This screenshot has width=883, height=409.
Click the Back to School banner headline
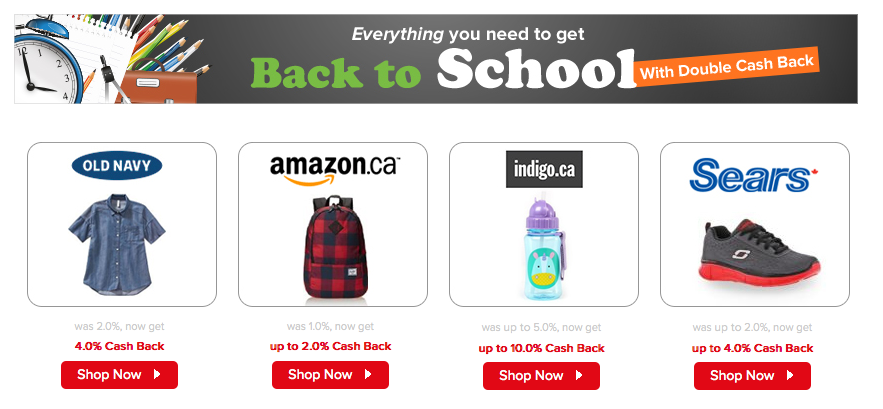(443, 69)
